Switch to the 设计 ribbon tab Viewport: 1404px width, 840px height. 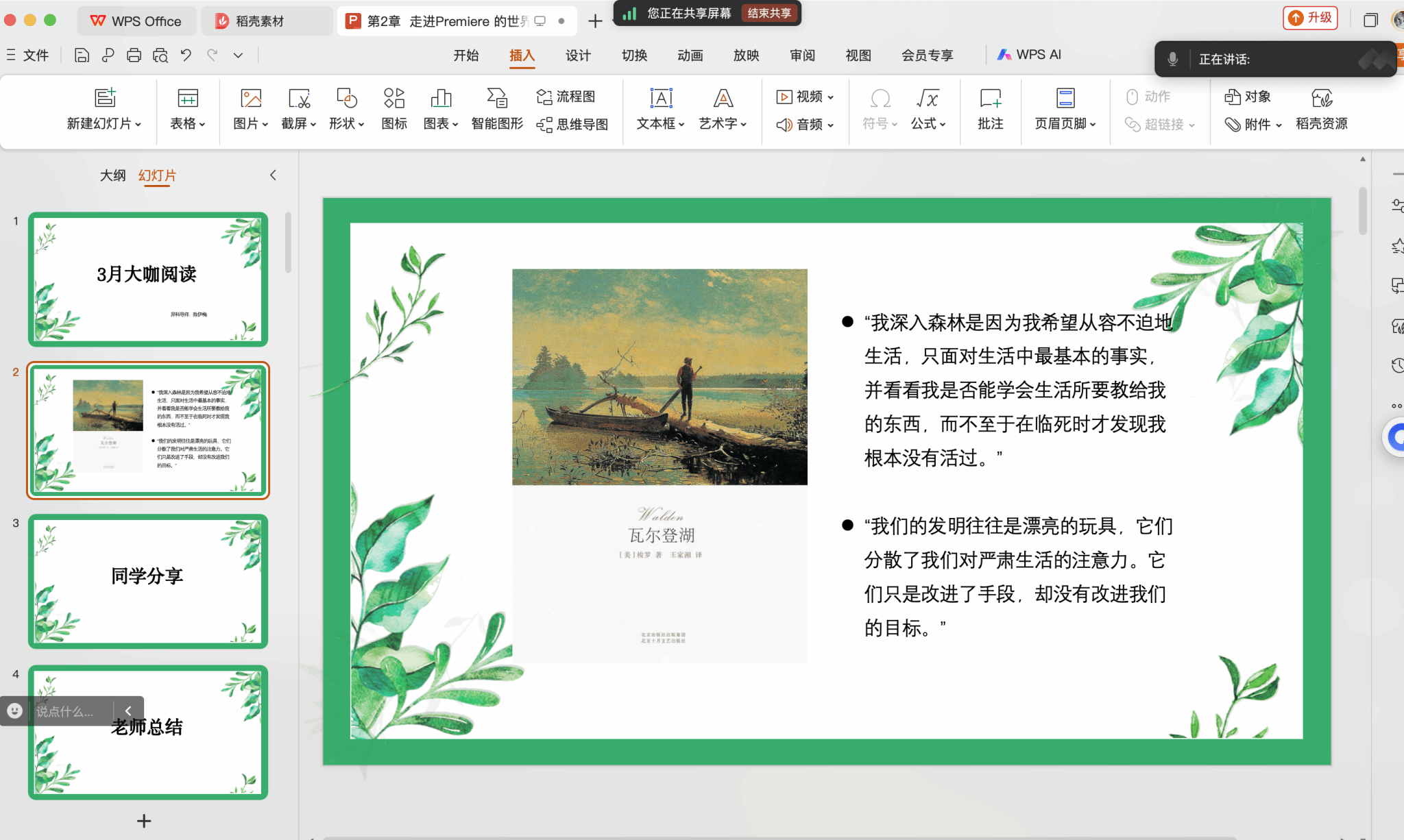tap(578, 55)
